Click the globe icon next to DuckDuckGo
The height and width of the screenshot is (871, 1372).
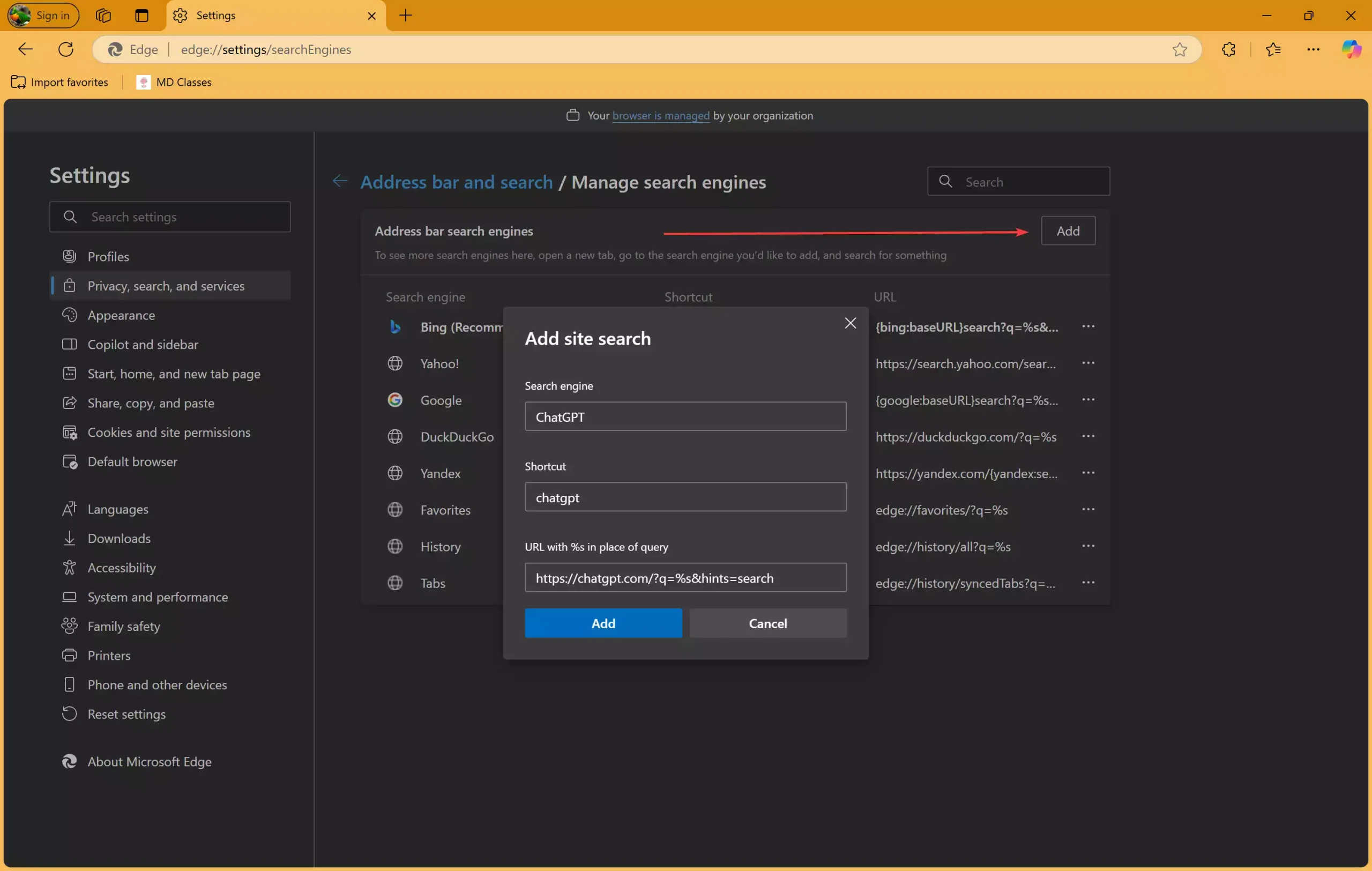[395, 436]
